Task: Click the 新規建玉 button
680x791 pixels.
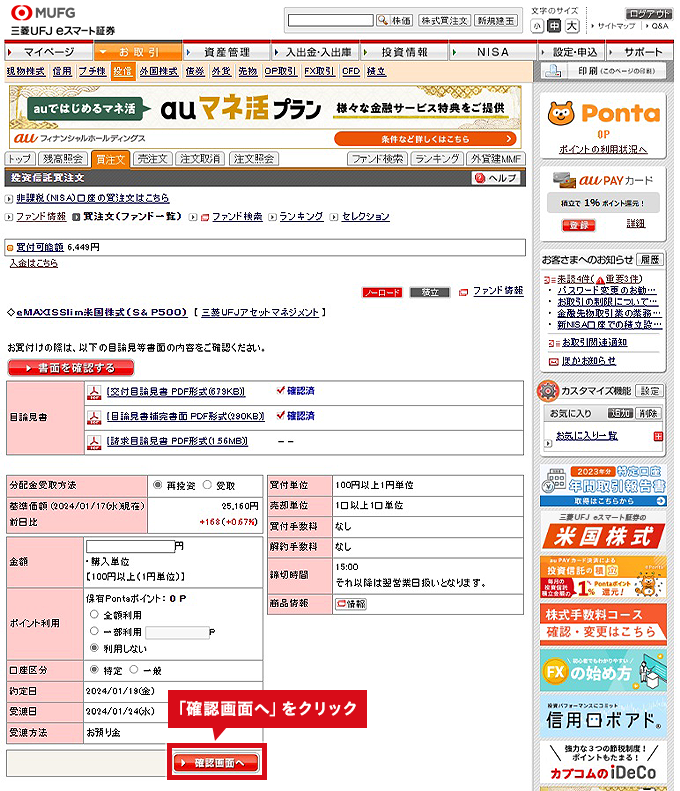Action: (x=496, y=20)
